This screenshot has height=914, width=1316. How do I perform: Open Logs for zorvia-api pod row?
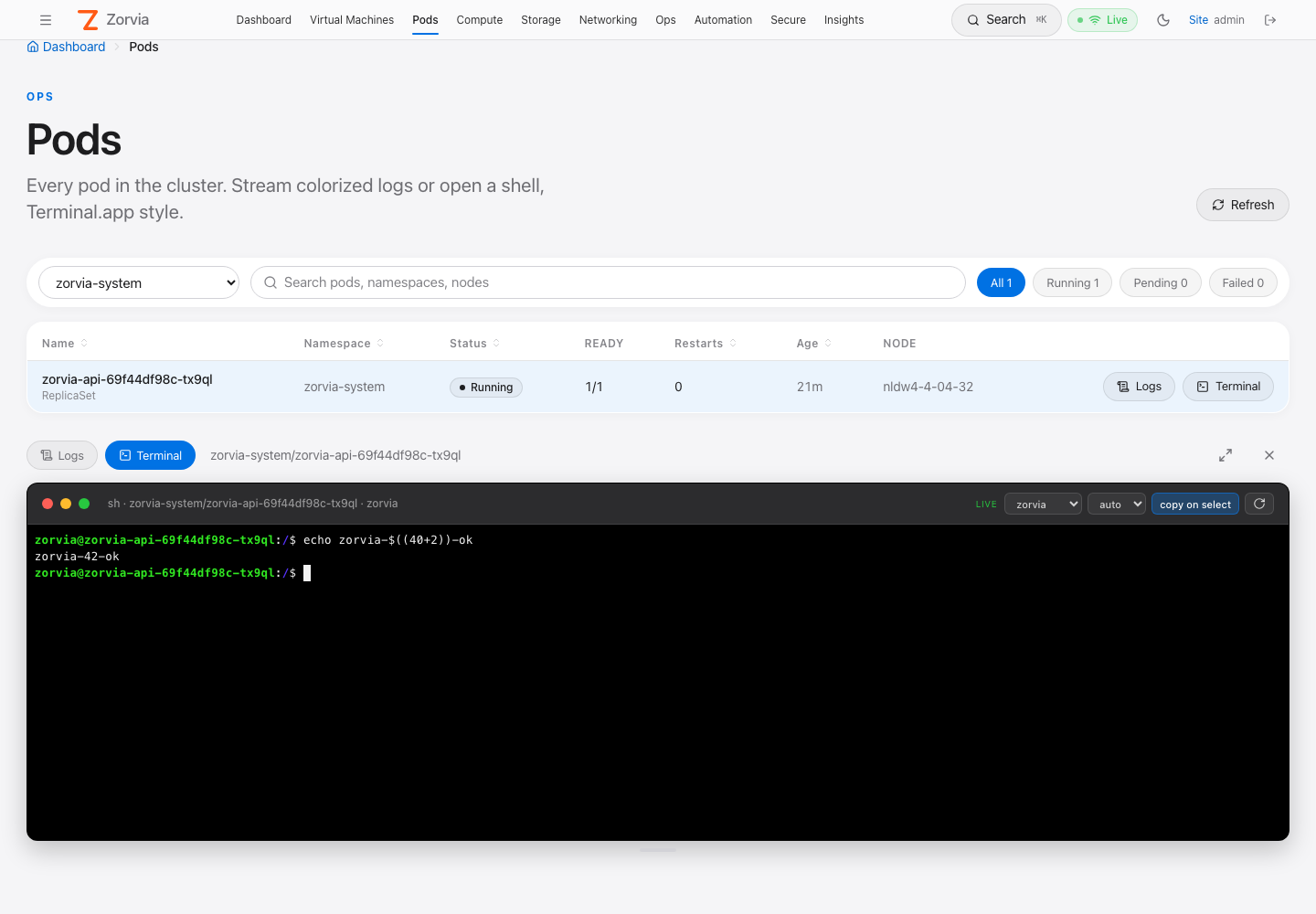click(x=1139, y=387)
